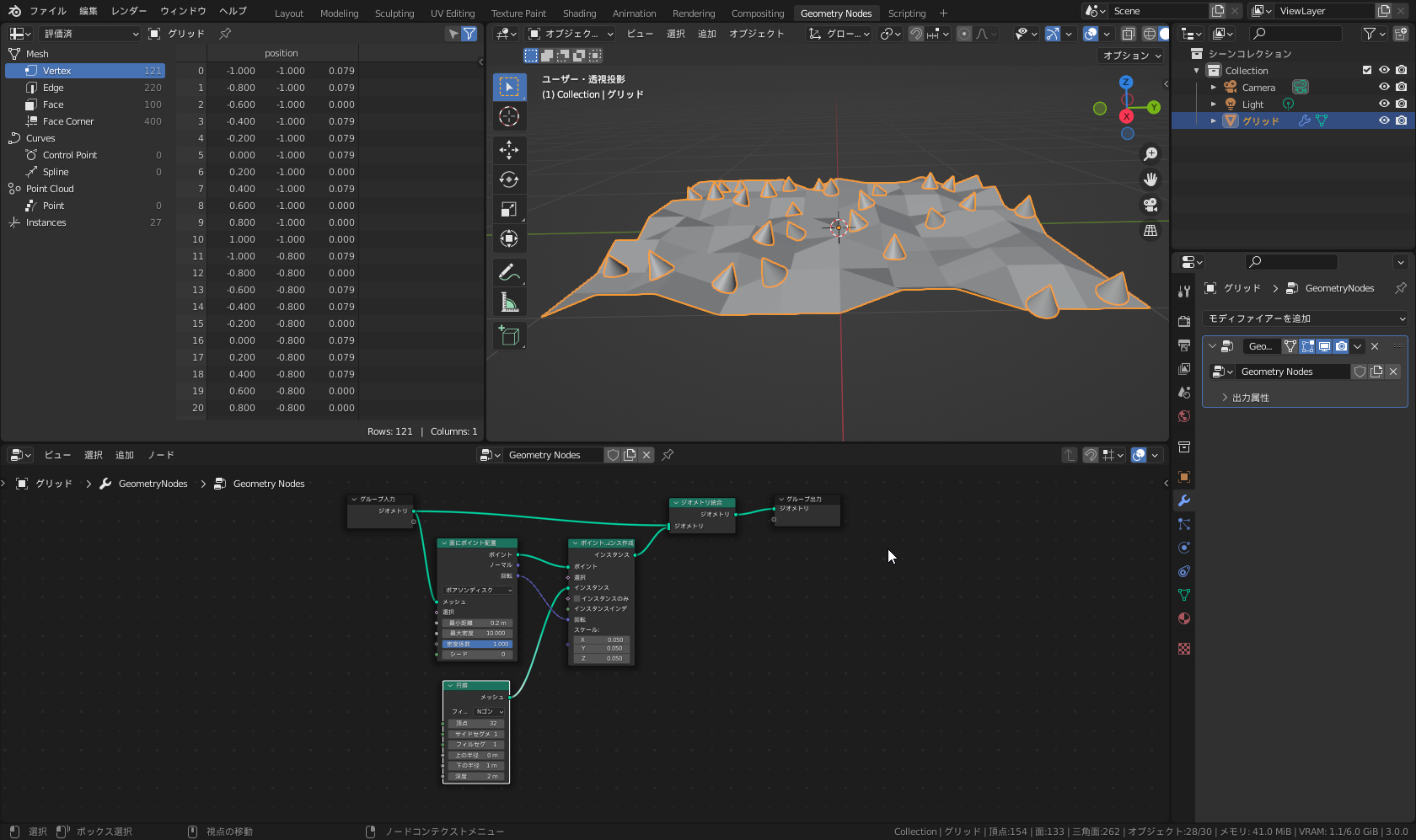Open the モディファイアーを追加 dropdown
Viewport: 1416px width, 840px height.
point(1305,318)
